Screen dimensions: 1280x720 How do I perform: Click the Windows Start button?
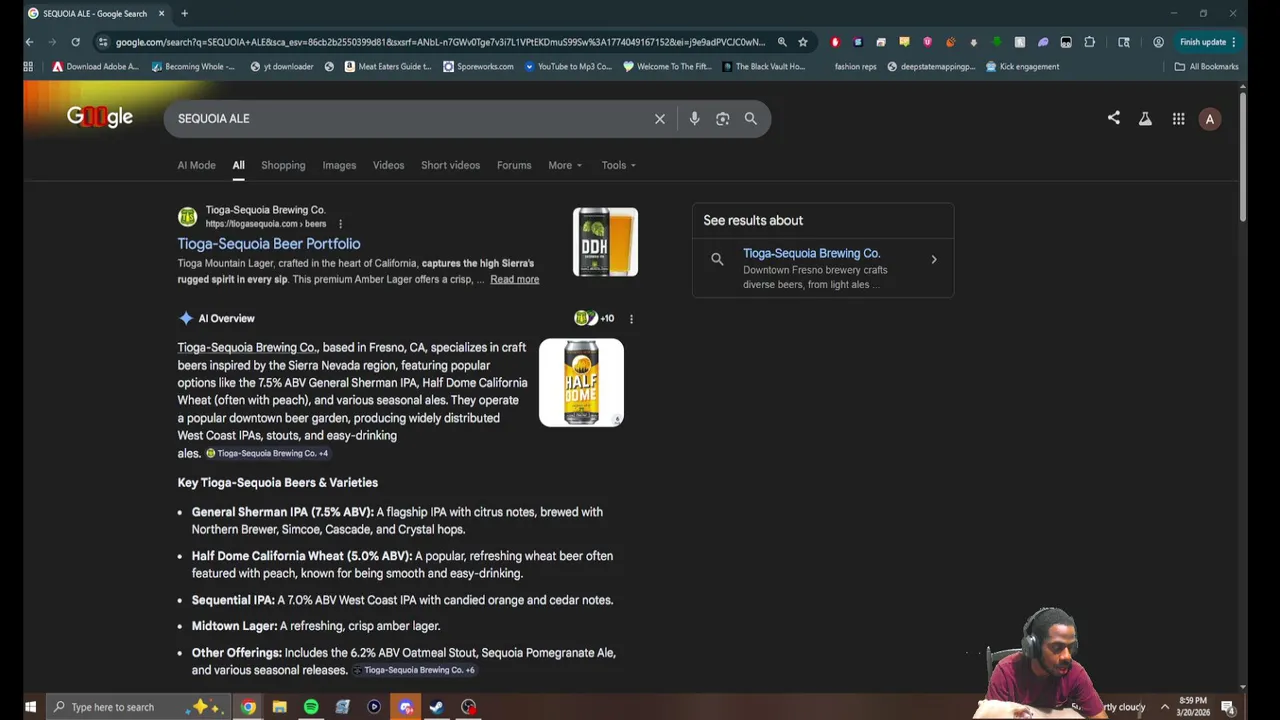(x=30, y=707)
